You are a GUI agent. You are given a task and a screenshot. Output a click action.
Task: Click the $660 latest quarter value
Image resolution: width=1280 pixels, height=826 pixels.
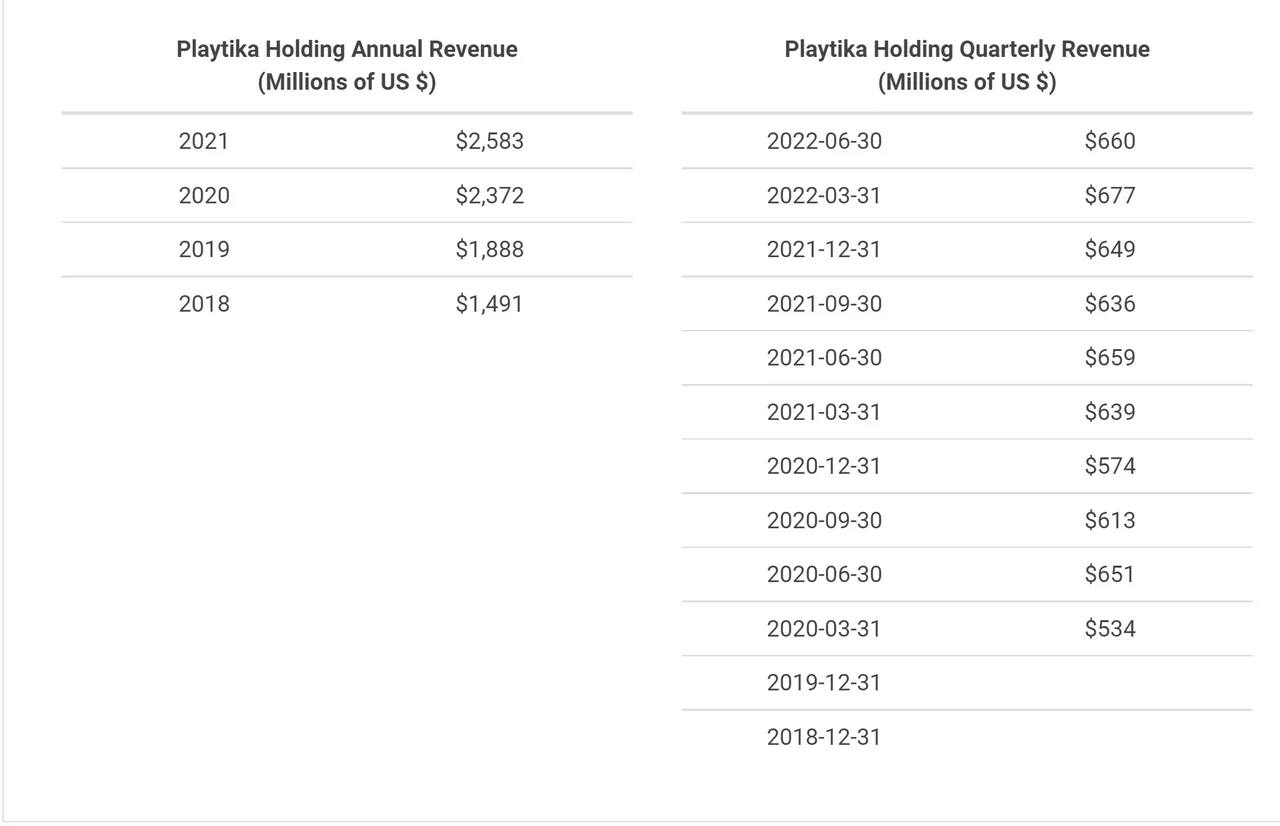point(1110,141)
